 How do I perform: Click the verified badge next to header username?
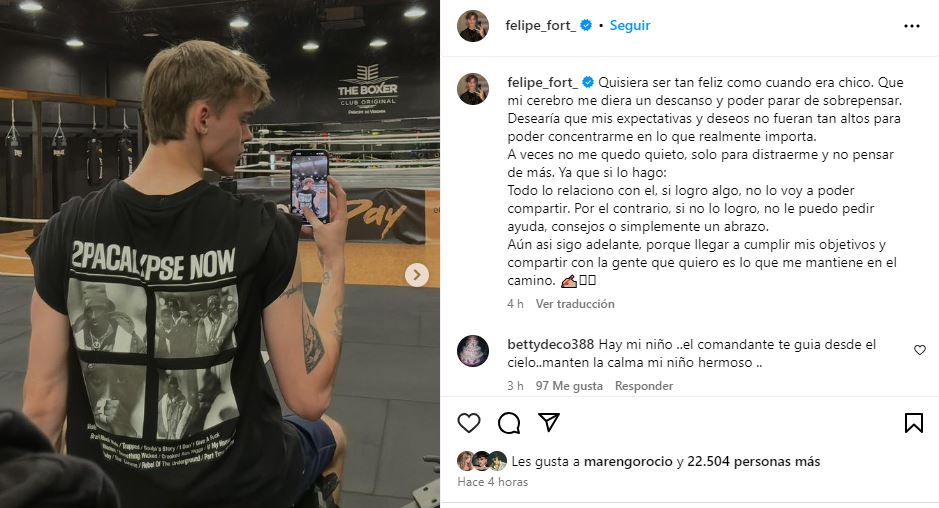586,25
